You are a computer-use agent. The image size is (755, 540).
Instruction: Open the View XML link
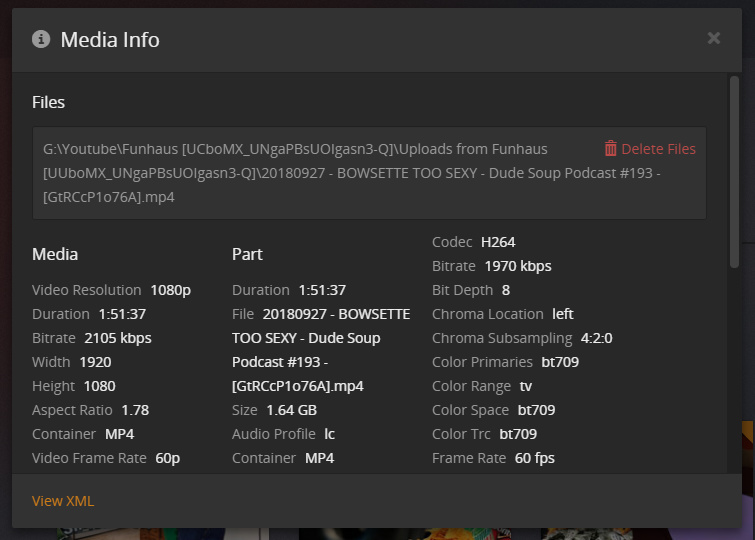[x=63, y=501]
